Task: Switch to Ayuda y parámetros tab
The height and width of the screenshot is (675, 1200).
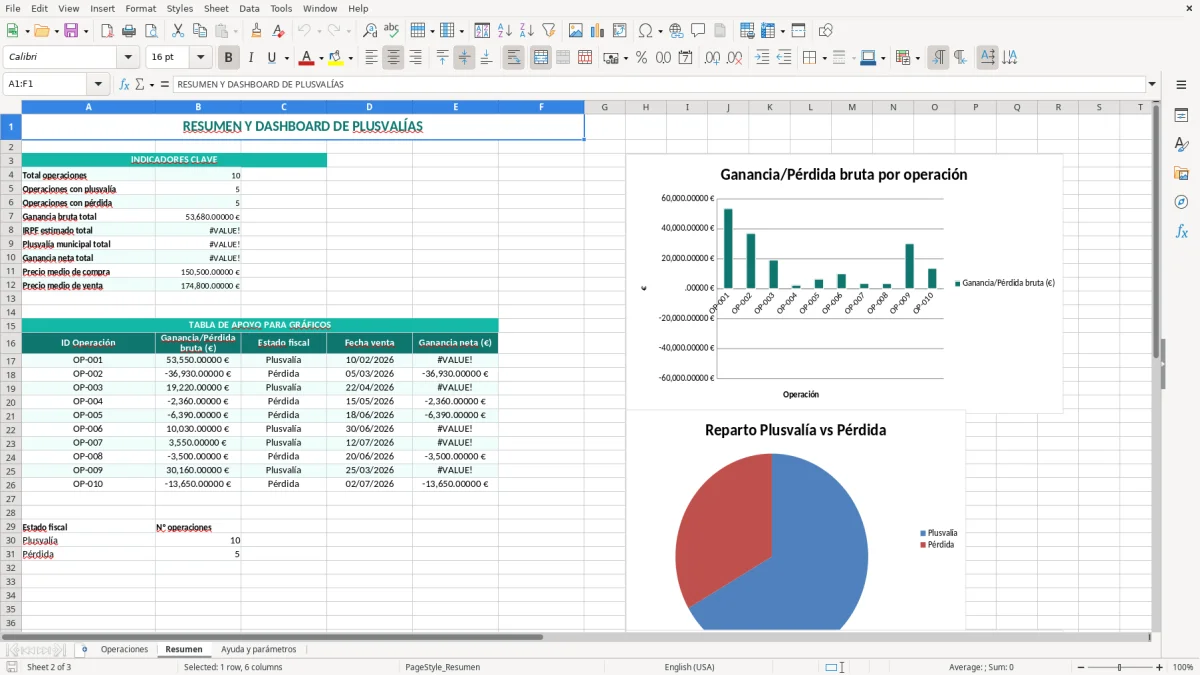Action: [x=259, y=650]
